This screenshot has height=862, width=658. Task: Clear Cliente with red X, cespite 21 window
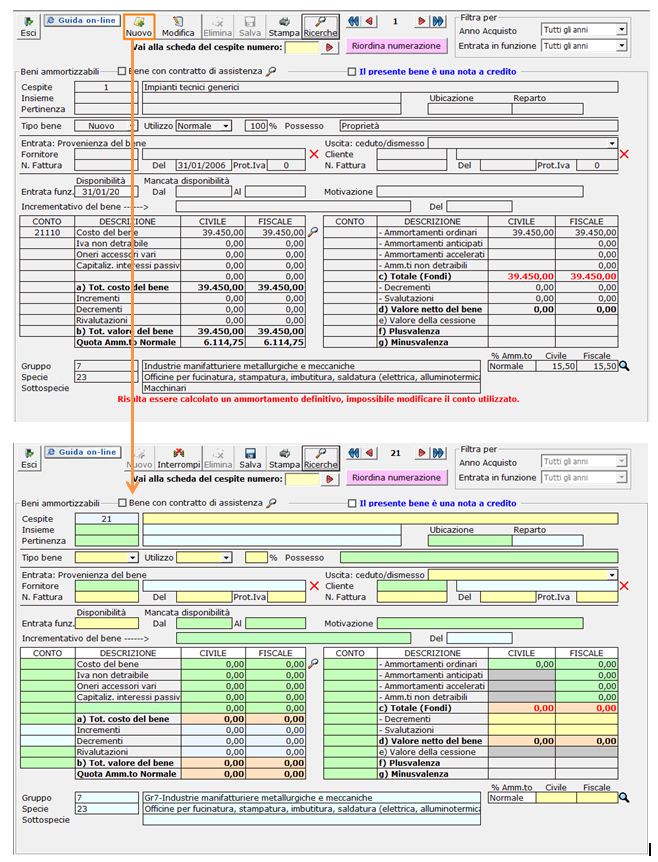pyautogui.click(x=624, y=586)
